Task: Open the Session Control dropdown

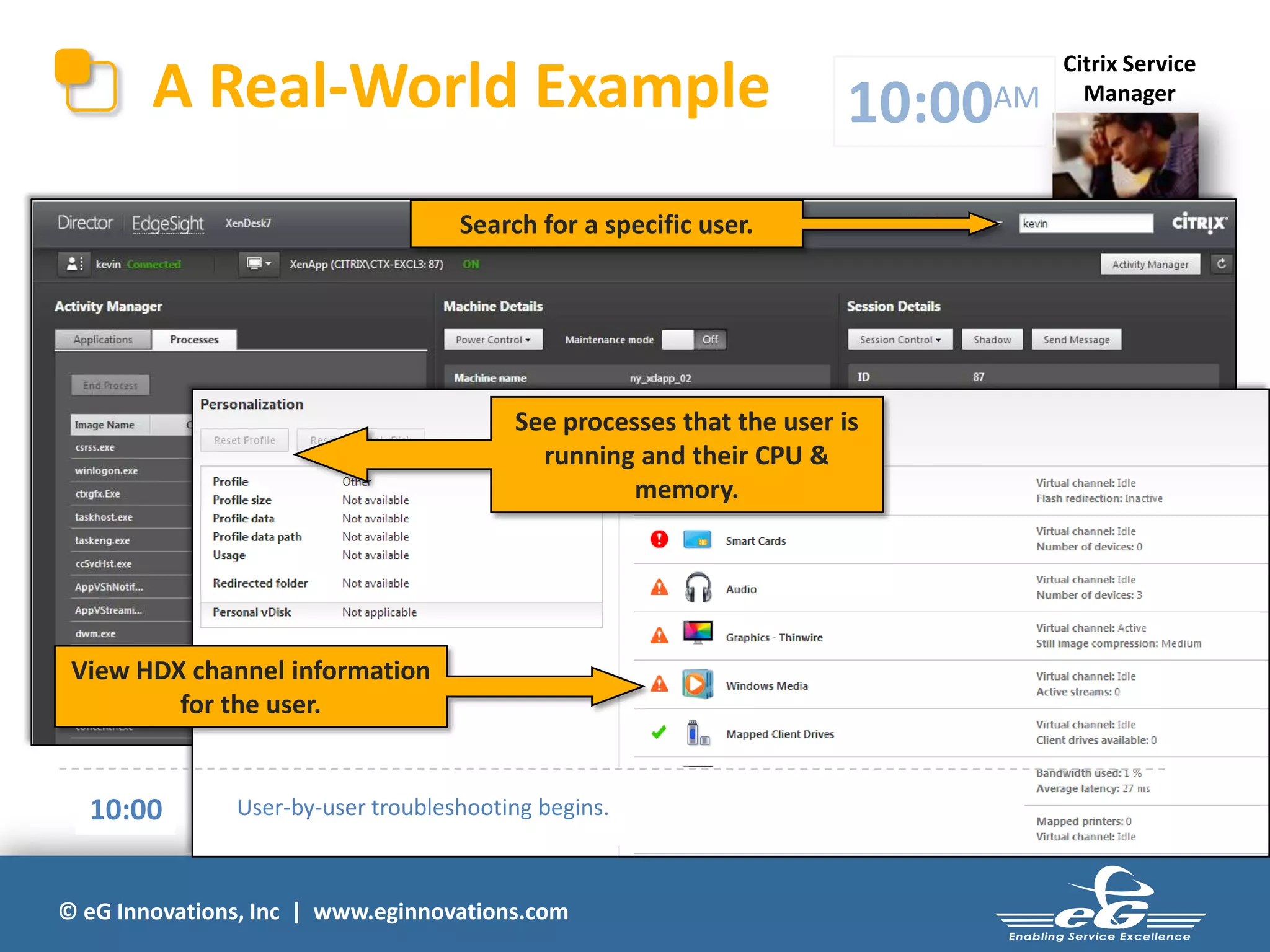Action: [x=900, y=340]
